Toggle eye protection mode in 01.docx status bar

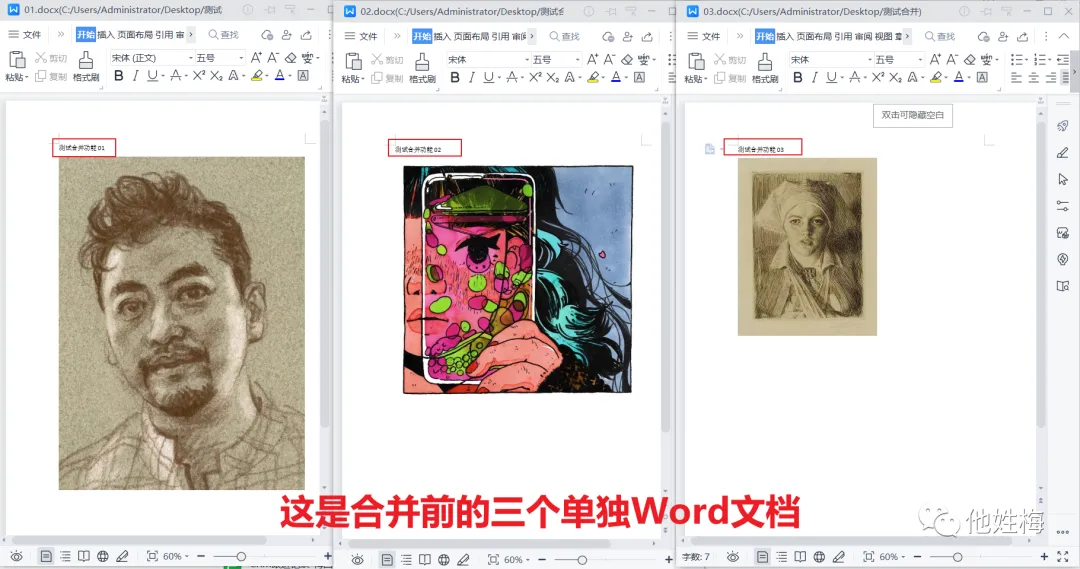click(x=17, y=556)
